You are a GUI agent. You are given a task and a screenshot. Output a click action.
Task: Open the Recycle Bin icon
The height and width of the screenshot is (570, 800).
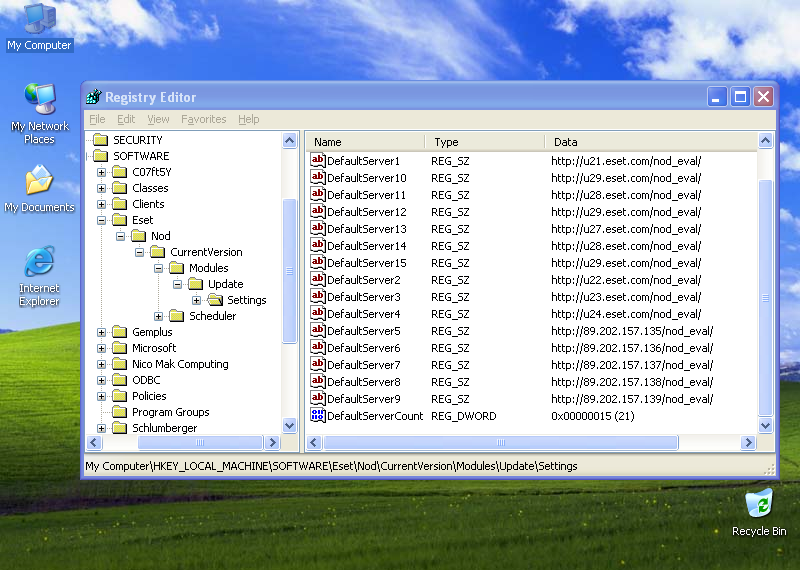pyautogui.click(x=759, y=513)
